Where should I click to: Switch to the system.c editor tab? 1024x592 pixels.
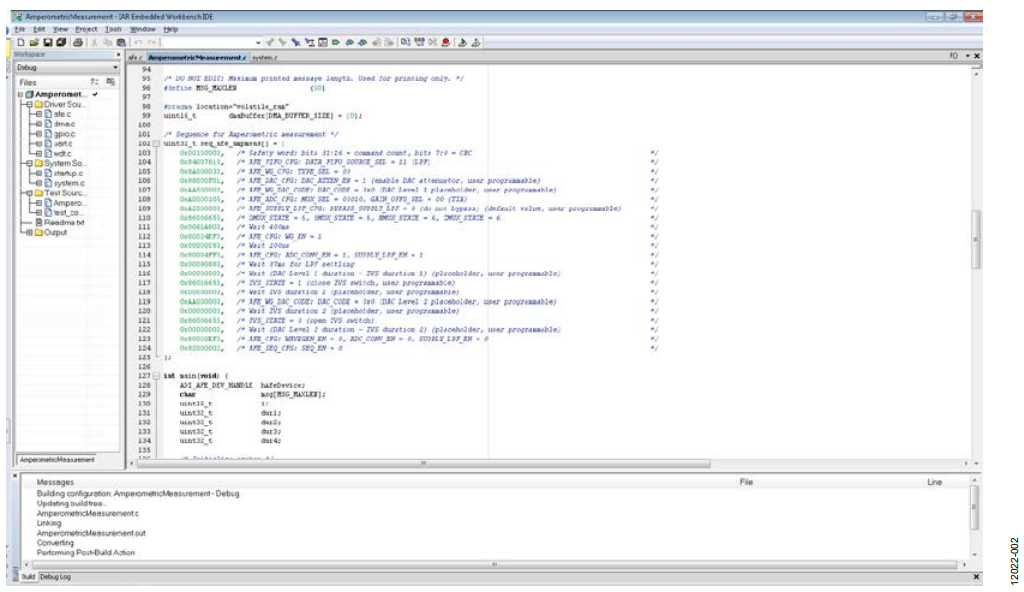(x=265, y=58)
